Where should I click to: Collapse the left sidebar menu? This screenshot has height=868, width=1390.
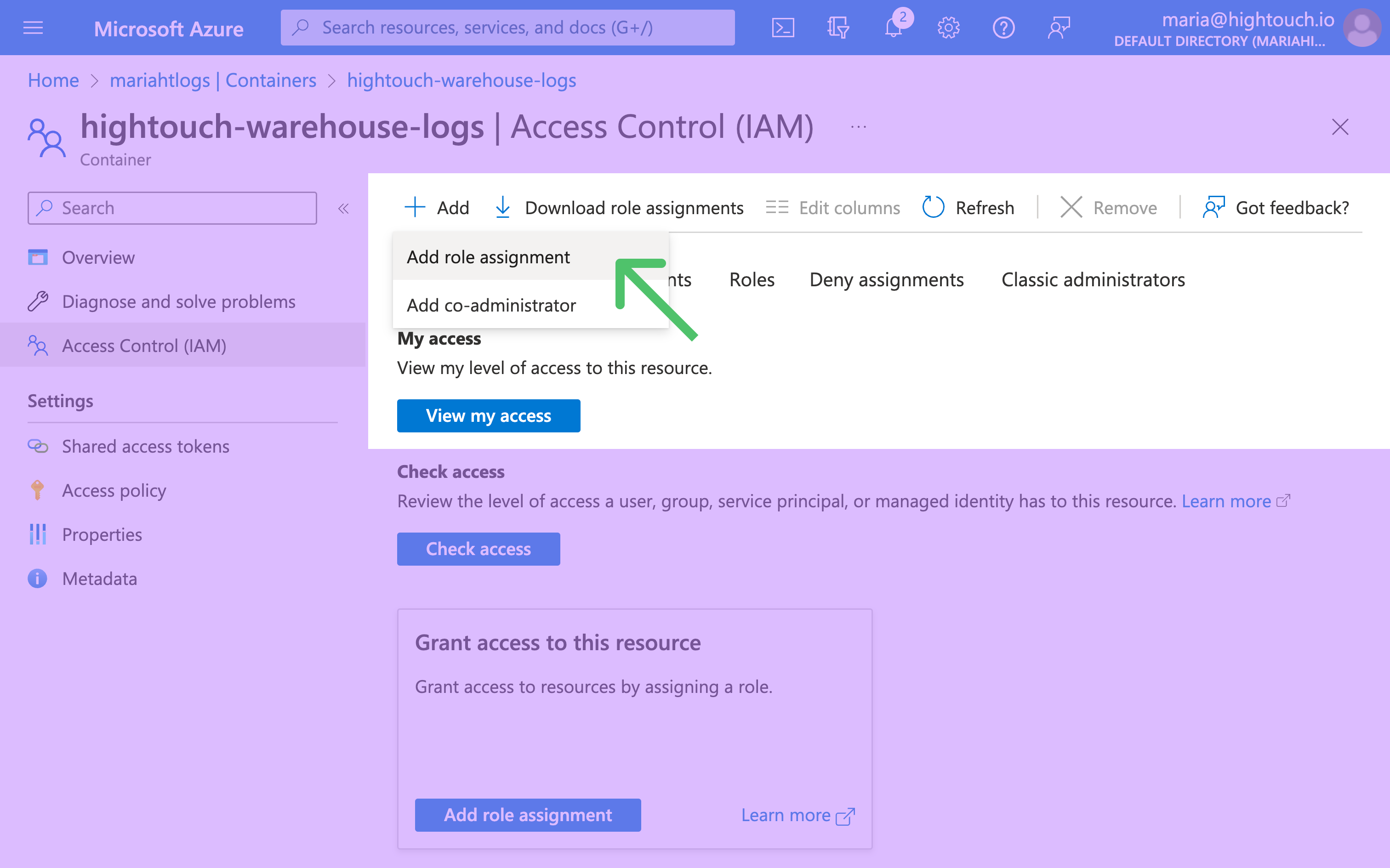click(x=343, y=209)
